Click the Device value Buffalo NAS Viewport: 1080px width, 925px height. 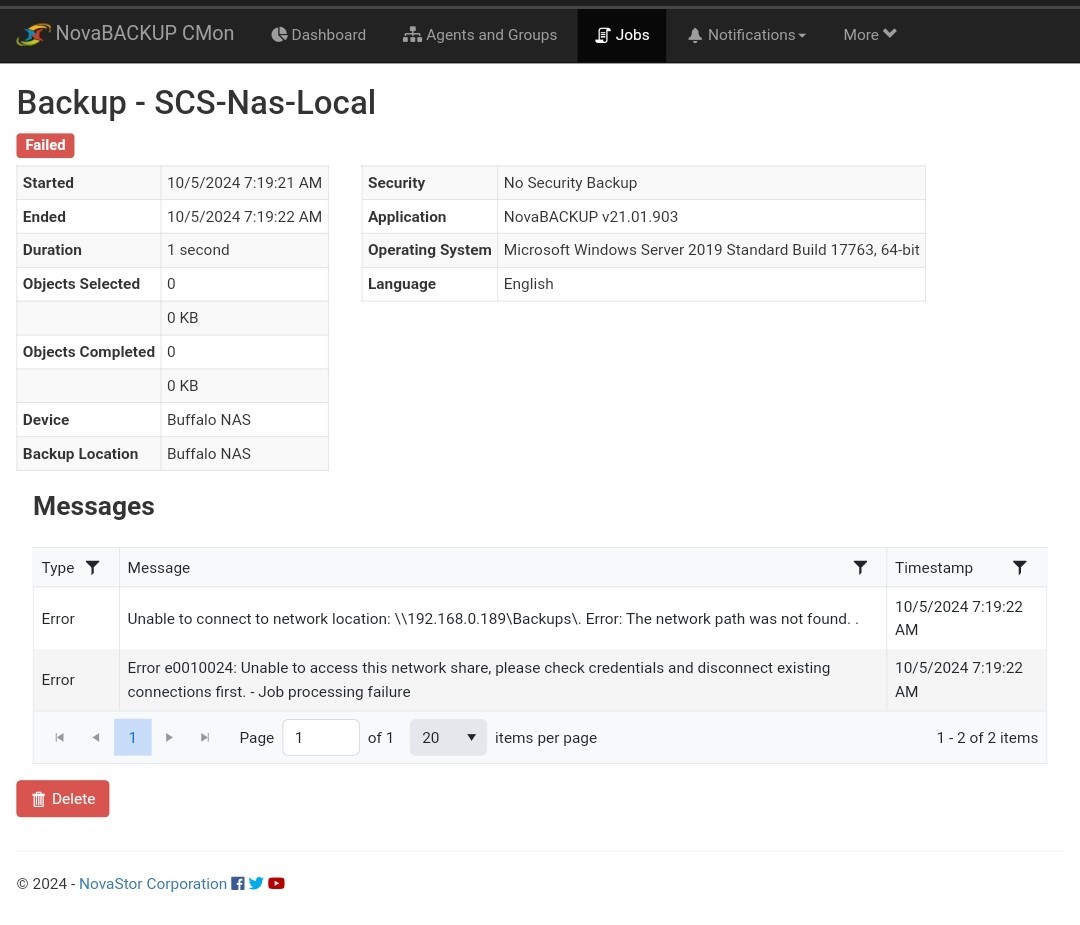(x=209, y=420)
